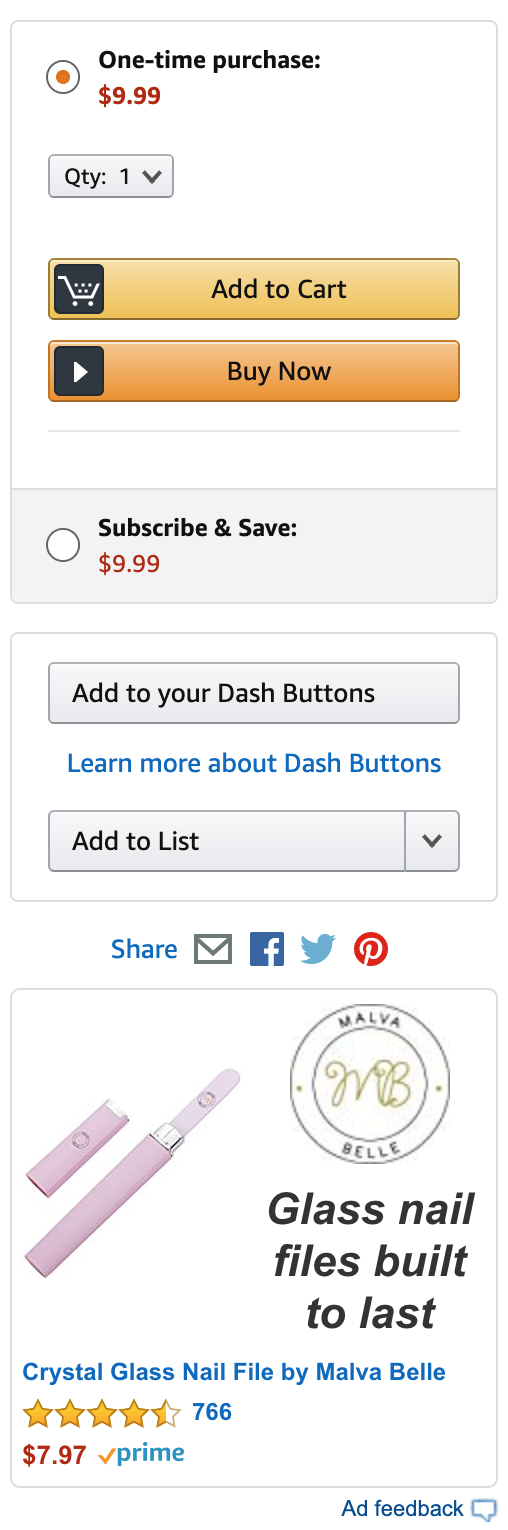Click the Add to List button
Screen dimensions: 508x1530
pos(227,841)
